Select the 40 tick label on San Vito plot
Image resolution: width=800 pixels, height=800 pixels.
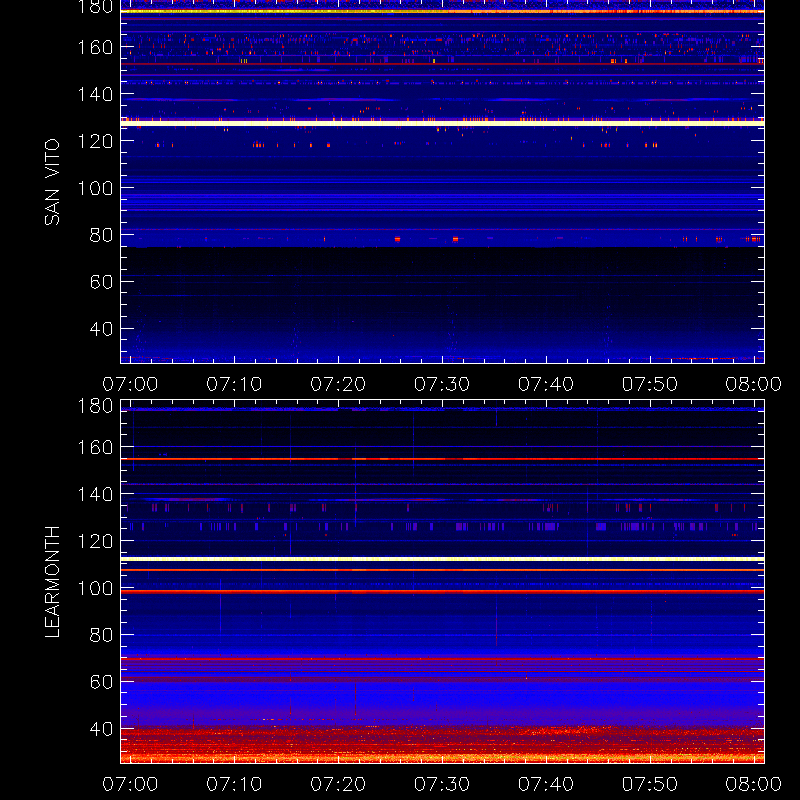pos(101,329)
